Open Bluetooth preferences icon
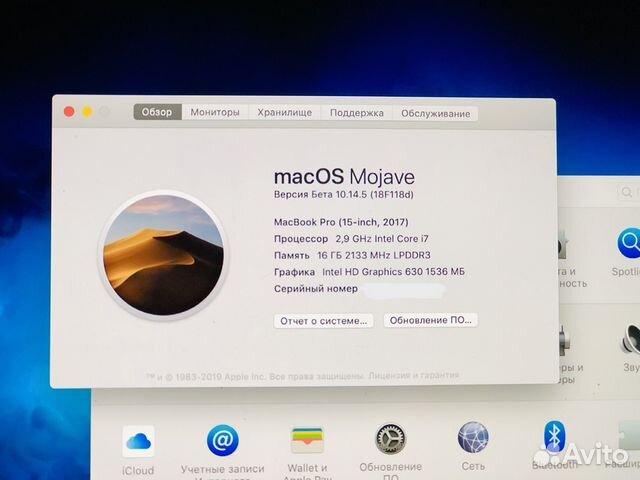640x480 pixels. [x=554, y=437]
